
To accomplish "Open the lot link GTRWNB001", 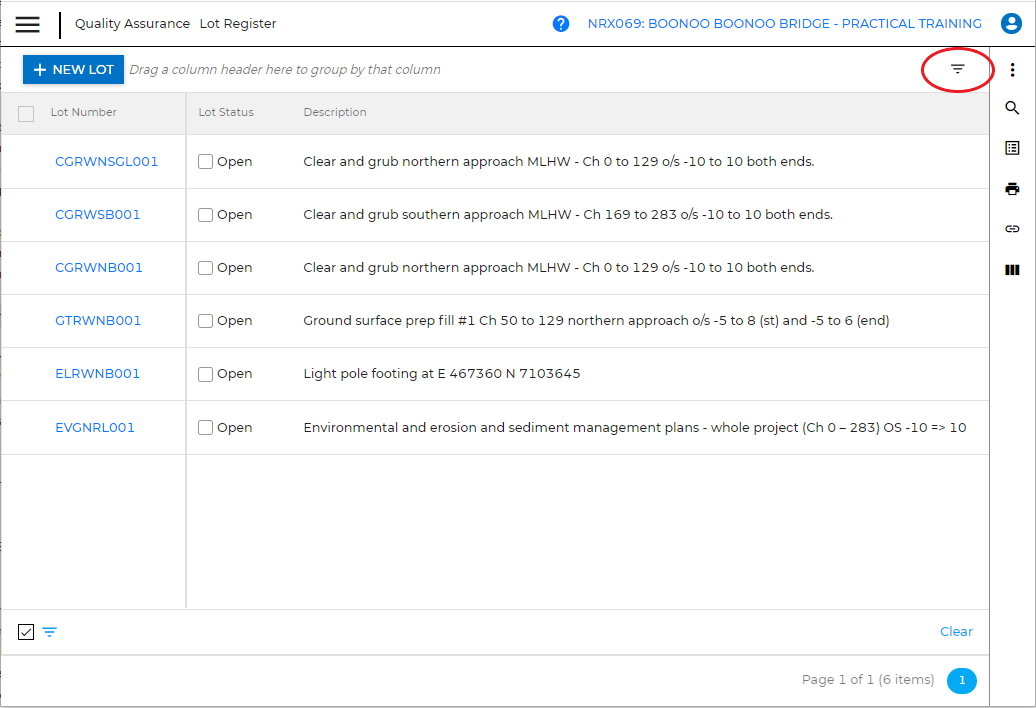I will [x=98, y=321].
